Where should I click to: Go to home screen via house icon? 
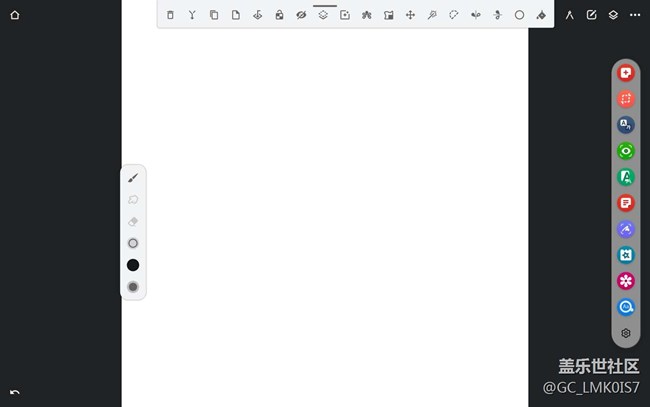[x=15, y=15]
